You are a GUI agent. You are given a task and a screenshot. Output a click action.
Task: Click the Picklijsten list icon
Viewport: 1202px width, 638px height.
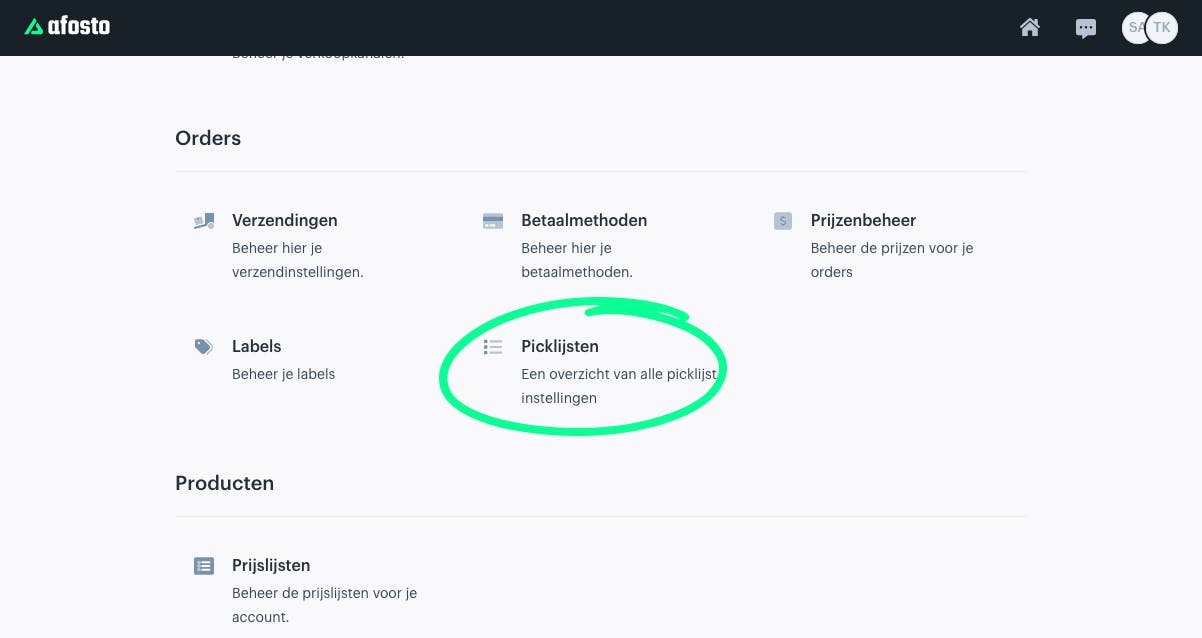(x=493, y=347)
